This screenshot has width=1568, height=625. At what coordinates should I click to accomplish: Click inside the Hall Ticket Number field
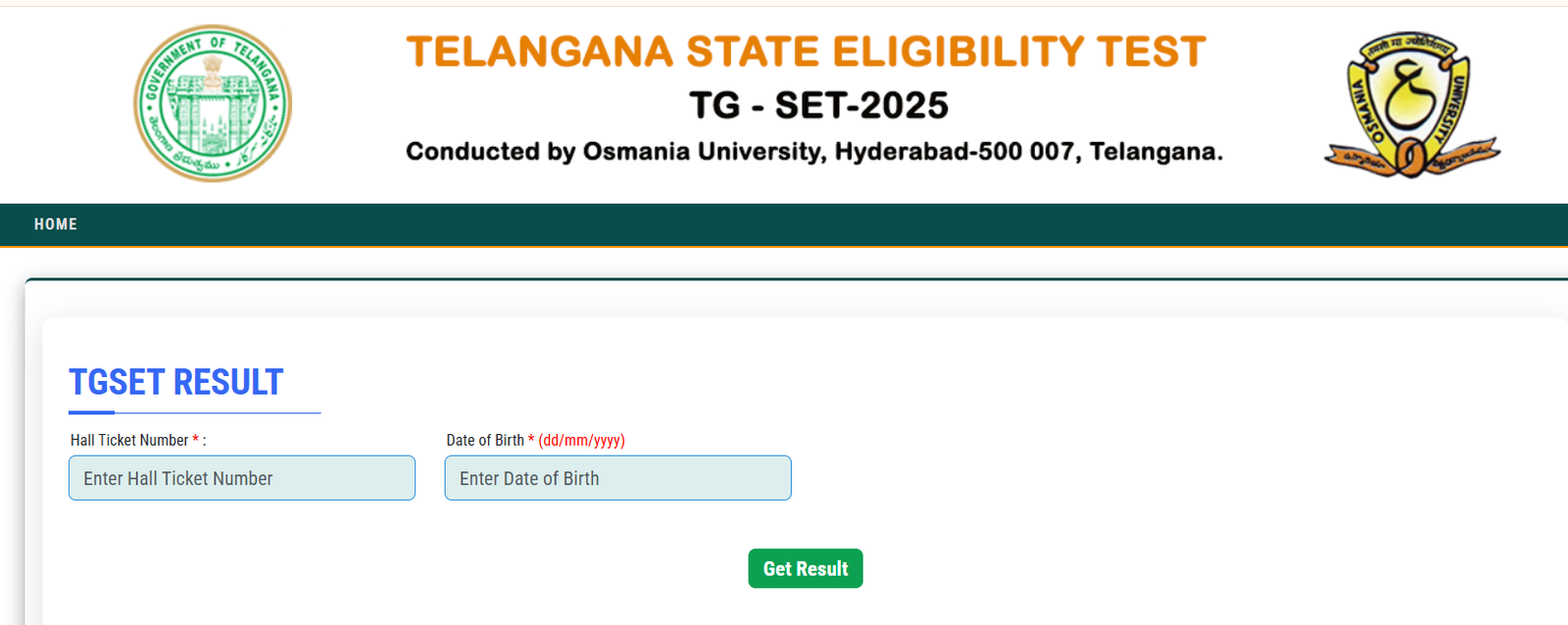241,478
